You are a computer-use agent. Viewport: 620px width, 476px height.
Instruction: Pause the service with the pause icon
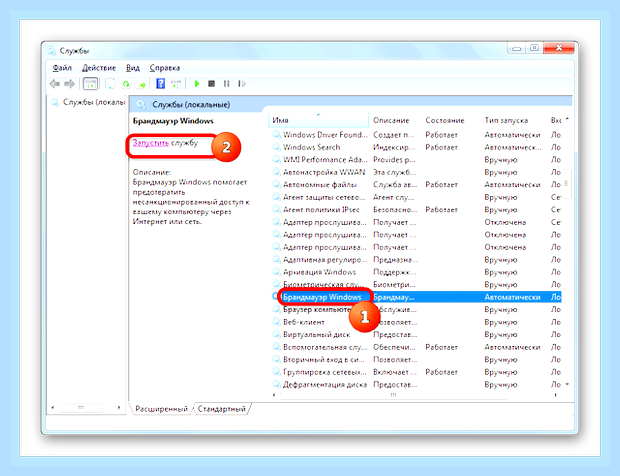(226, 83)
